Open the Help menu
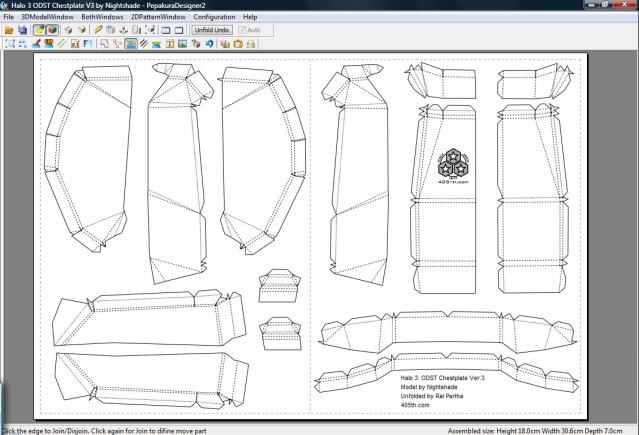639x435 pixels. point(250,17)
